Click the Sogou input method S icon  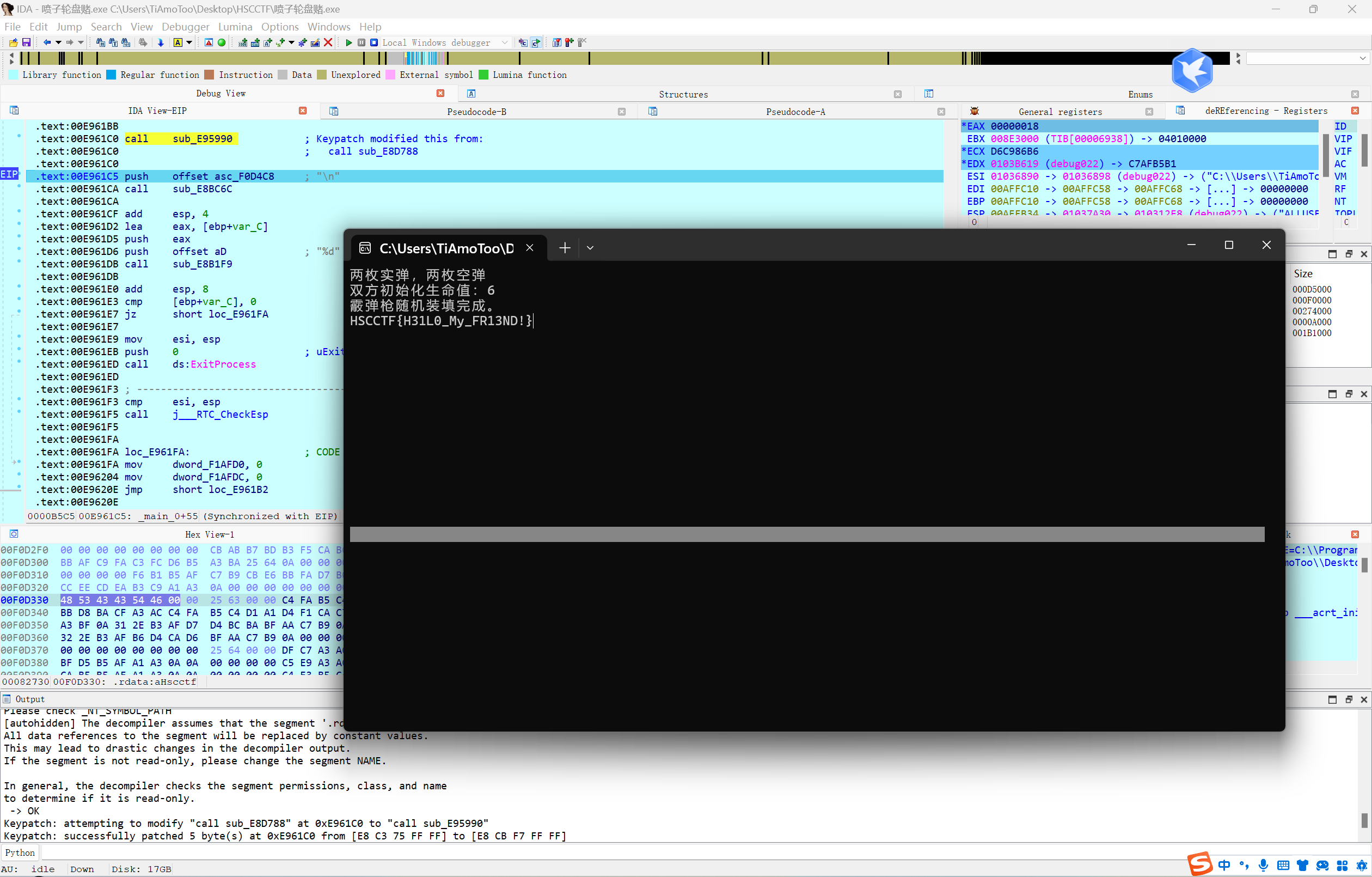point(1201,864)
